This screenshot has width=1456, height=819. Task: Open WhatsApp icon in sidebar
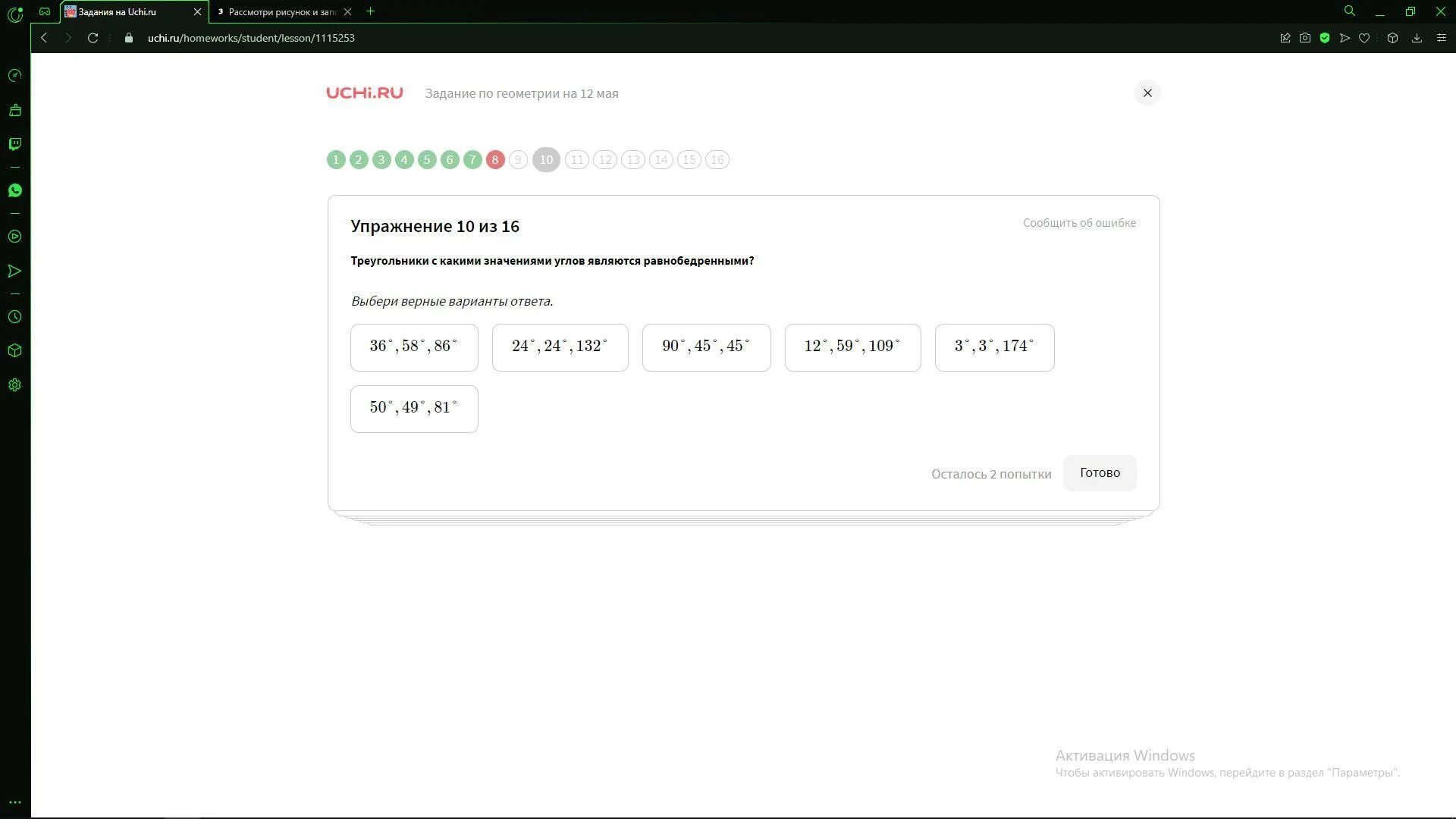15,190
